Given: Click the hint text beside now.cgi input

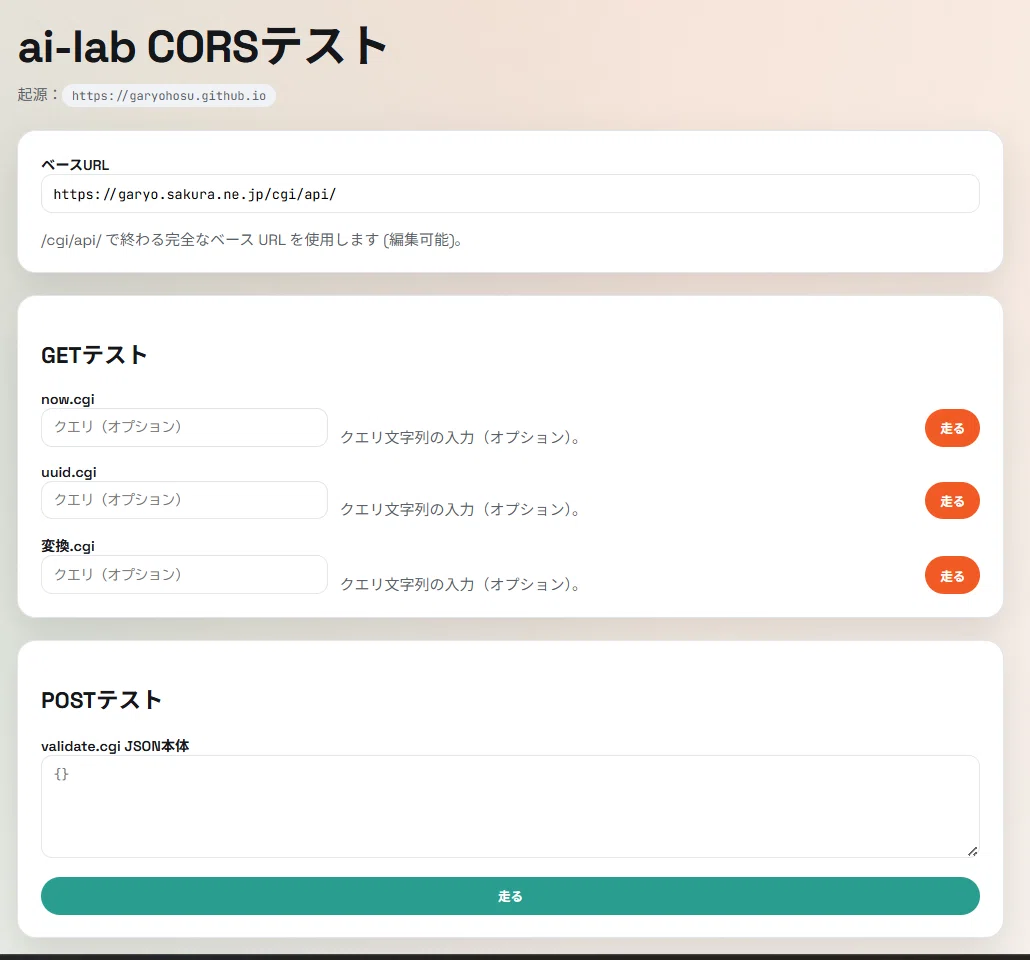Looking at the screenshot, I should coord(460,437).
